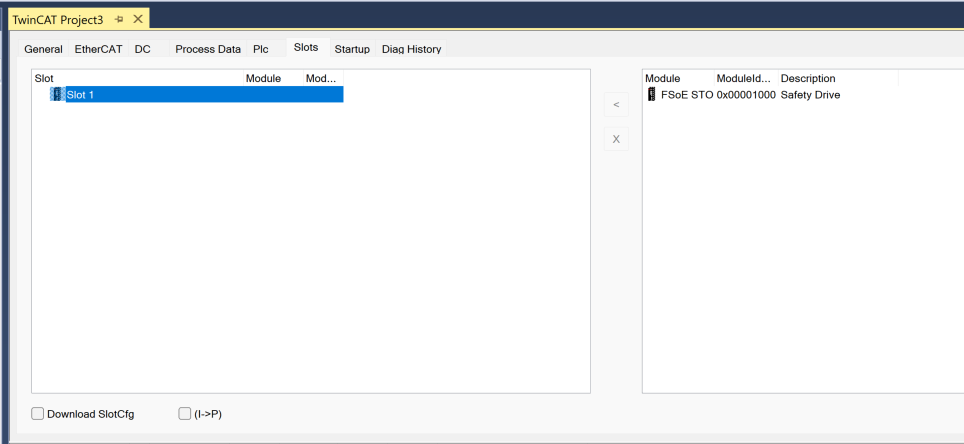
Task: Go to the DC tab
Action: click(143, 49)
